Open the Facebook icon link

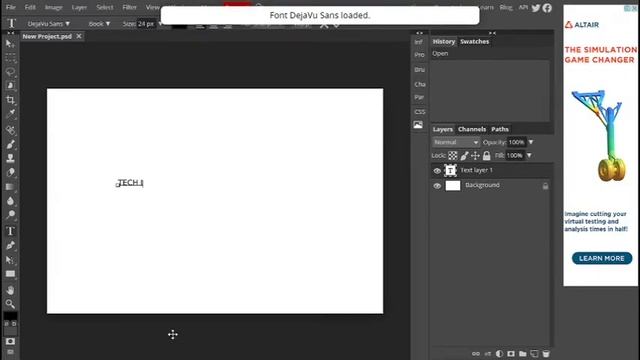click(547, 8)
